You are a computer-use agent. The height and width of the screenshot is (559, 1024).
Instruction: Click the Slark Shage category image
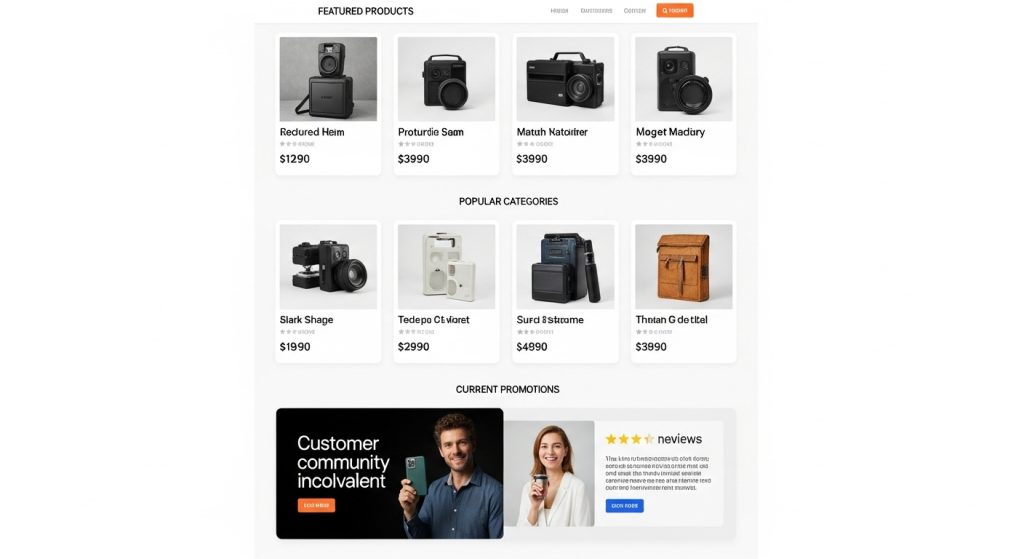pyautogui.click(x=328, y=266)
